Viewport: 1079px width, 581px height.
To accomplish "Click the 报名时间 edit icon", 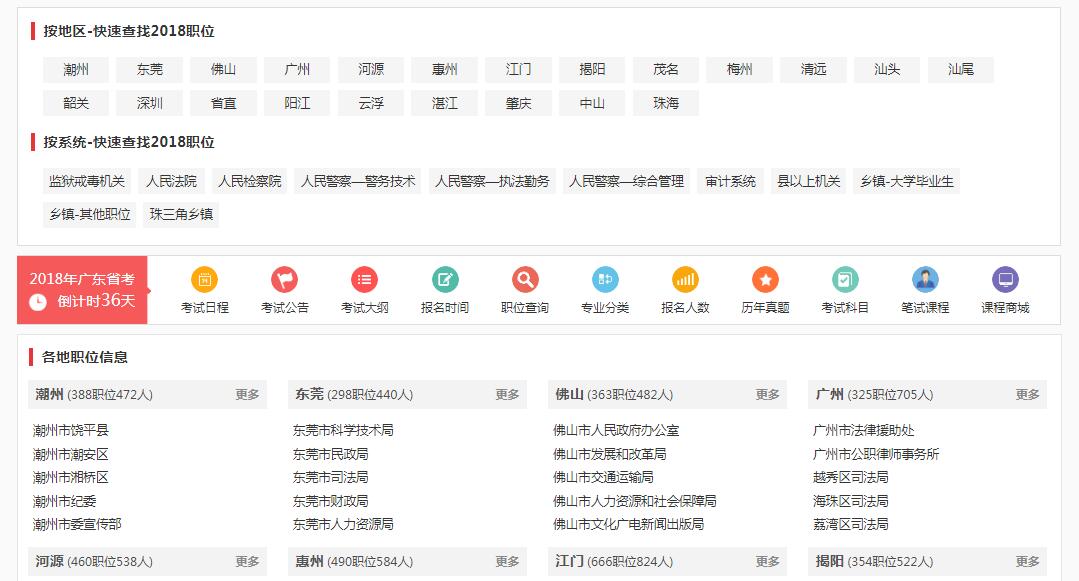I will point(445,279).
